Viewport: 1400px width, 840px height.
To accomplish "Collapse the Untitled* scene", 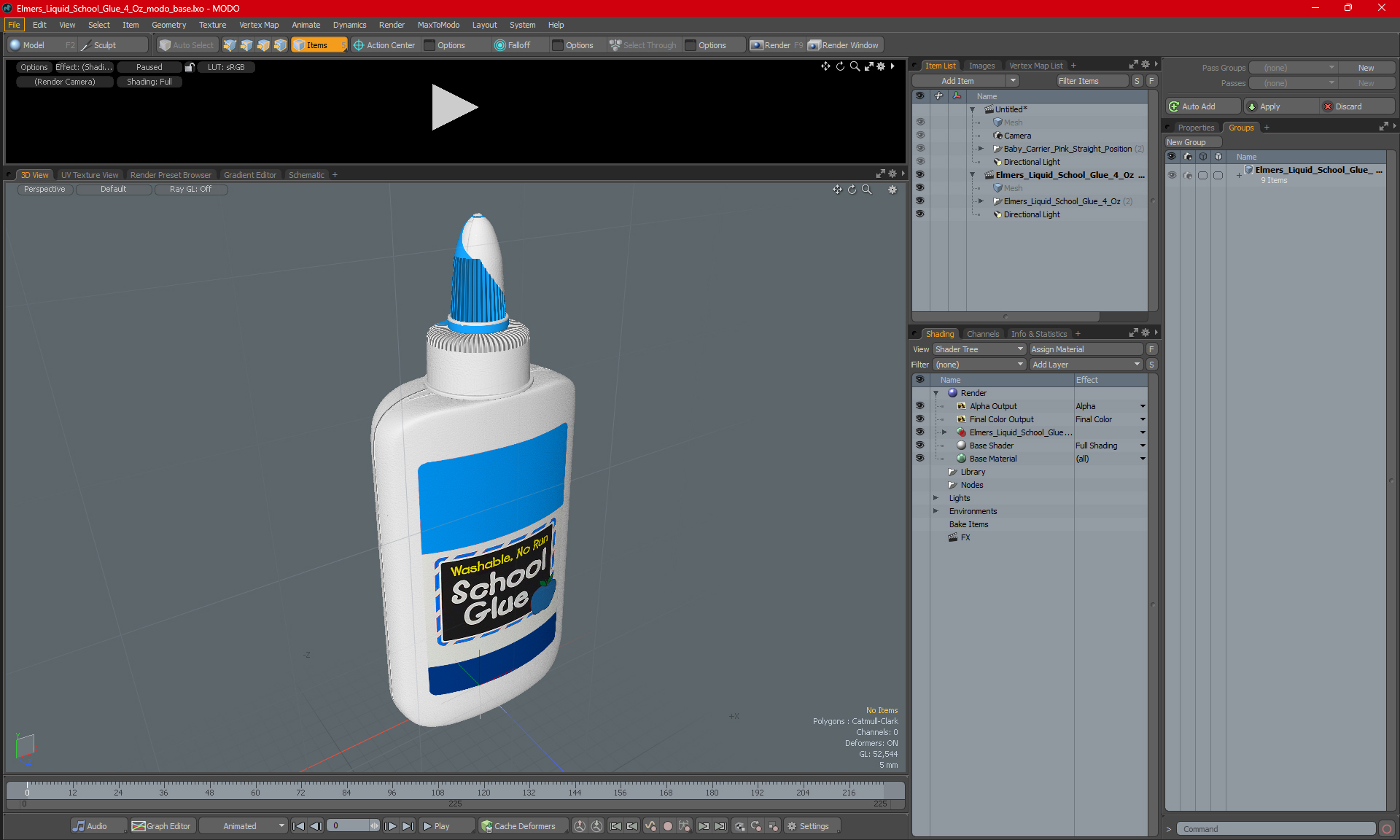I will 972,109.
